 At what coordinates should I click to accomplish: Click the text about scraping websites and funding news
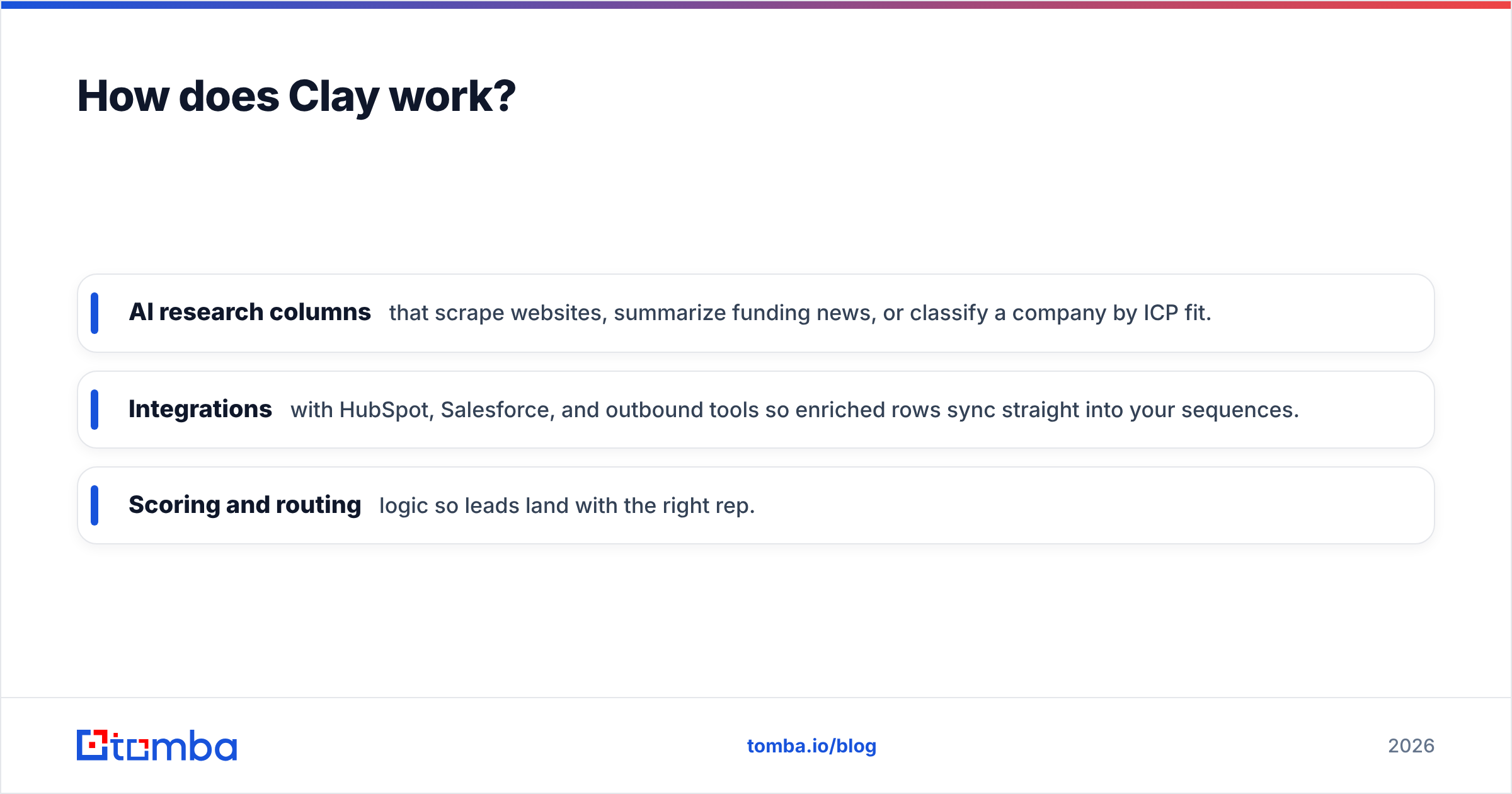[x=800, y=313]
